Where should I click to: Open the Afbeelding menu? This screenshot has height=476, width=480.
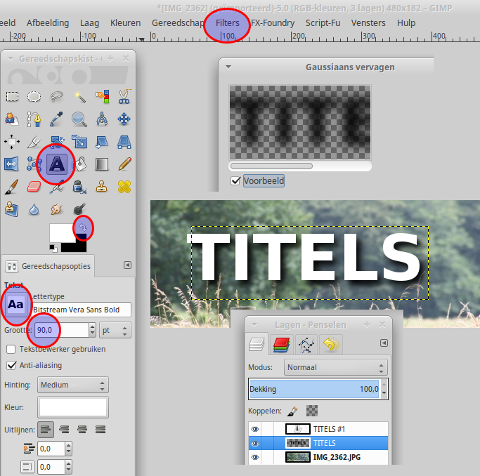click(48, 23)
